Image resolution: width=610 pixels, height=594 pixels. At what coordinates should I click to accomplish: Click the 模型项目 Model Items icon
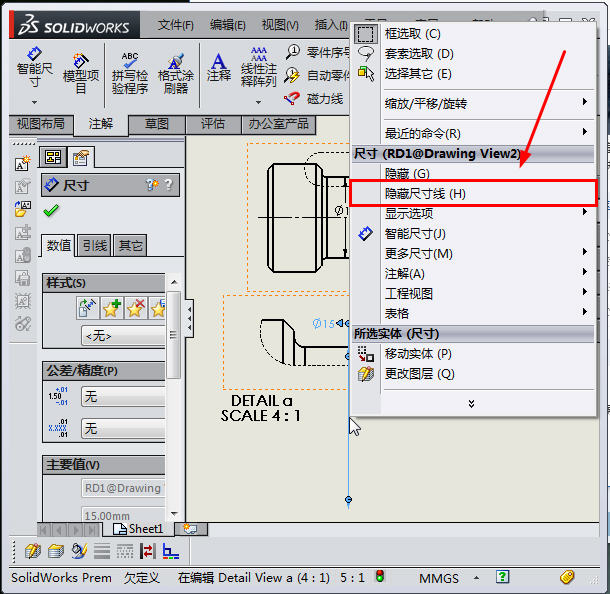click(81, 72)
